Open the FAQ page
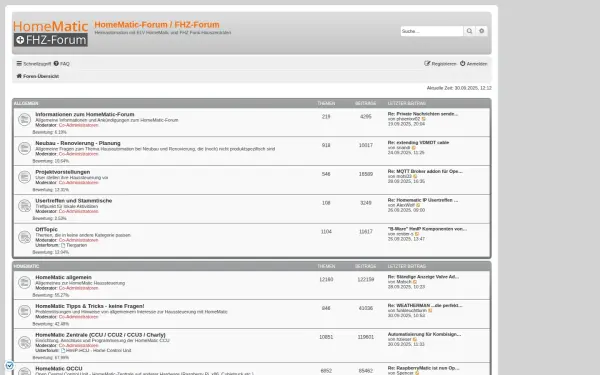The height and width of the screenshot is (375, 600). coord(62,64)
